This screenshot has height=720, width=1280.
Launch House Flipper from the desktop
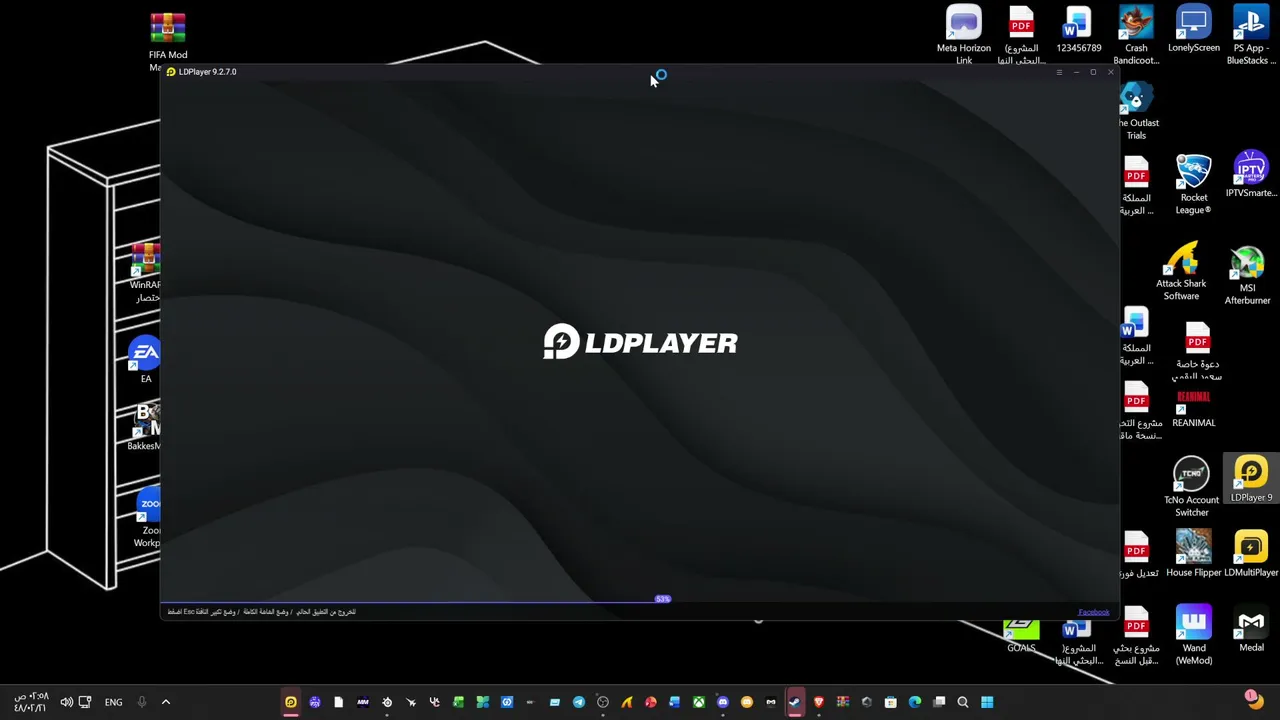coord(1194,554)
